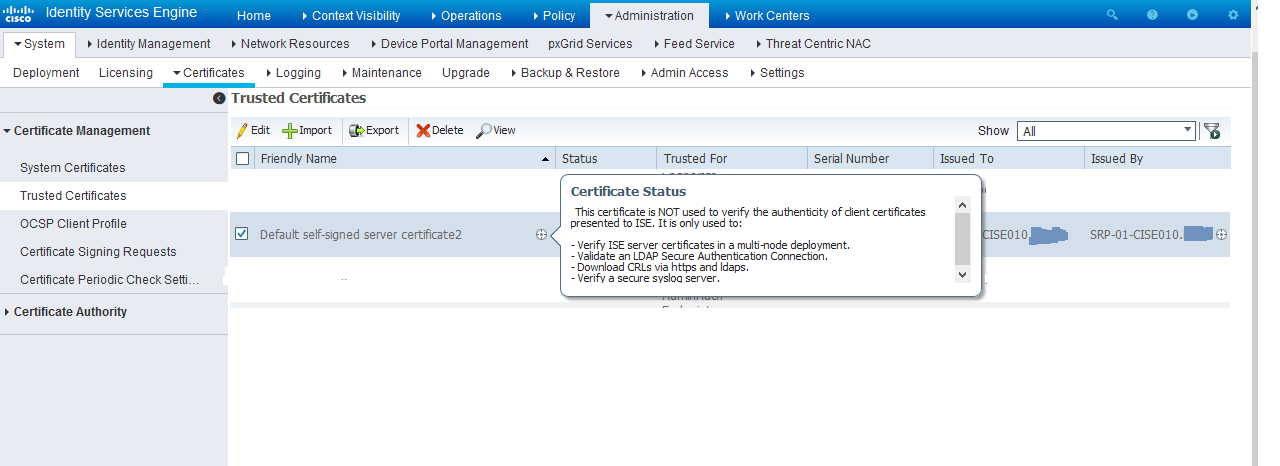Check the Default self-signed server certificate2 checkbox
This screenshot has height=466, width=1280.
click(242, 233)
